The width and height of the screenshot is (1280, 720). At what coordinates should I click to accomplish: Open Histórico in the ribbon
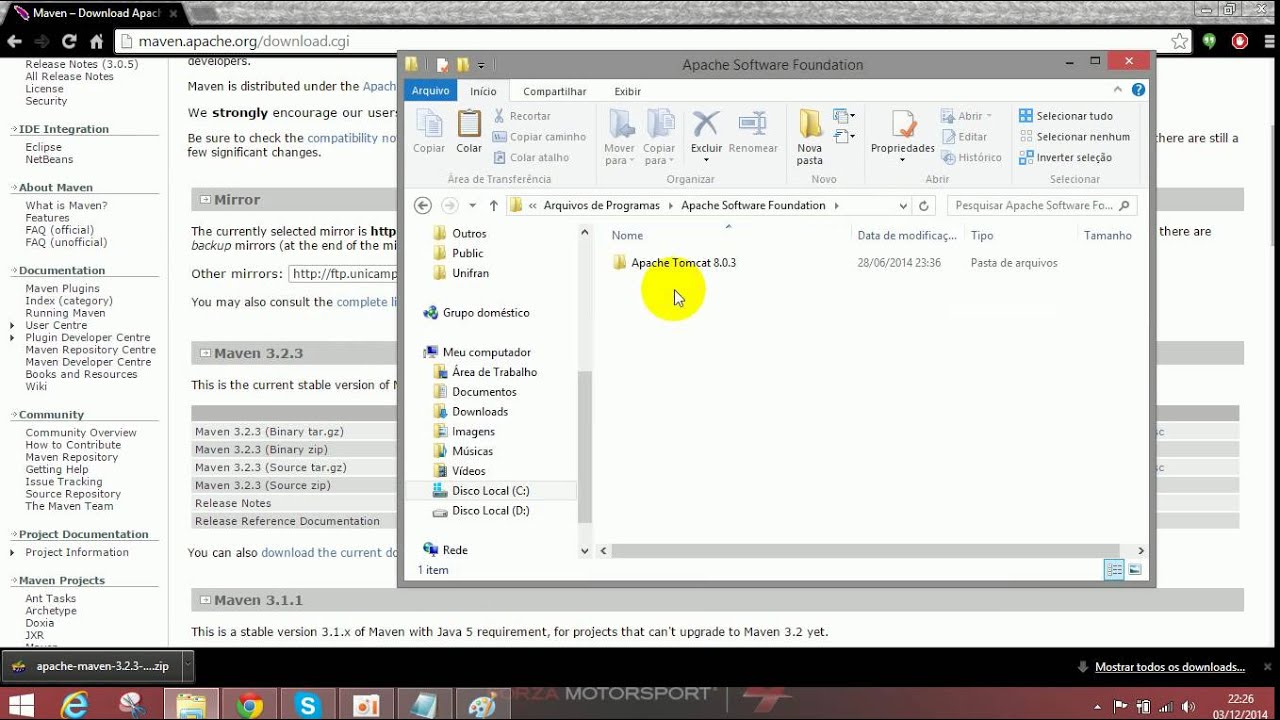pyautogui.click(x=971, y=157)
